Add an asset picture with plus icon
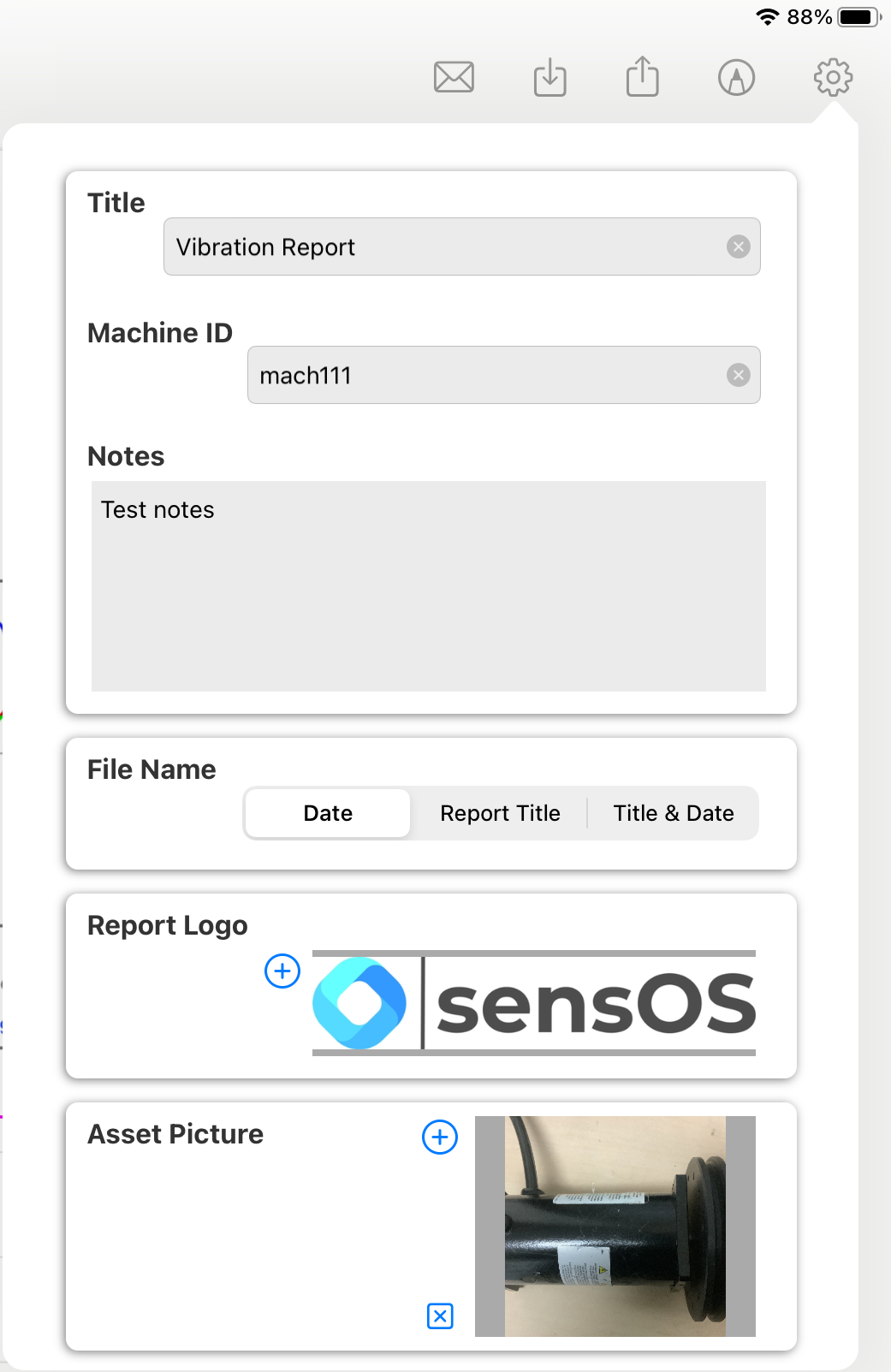This screenshot has width=891, height=1372. point(440,1137)
